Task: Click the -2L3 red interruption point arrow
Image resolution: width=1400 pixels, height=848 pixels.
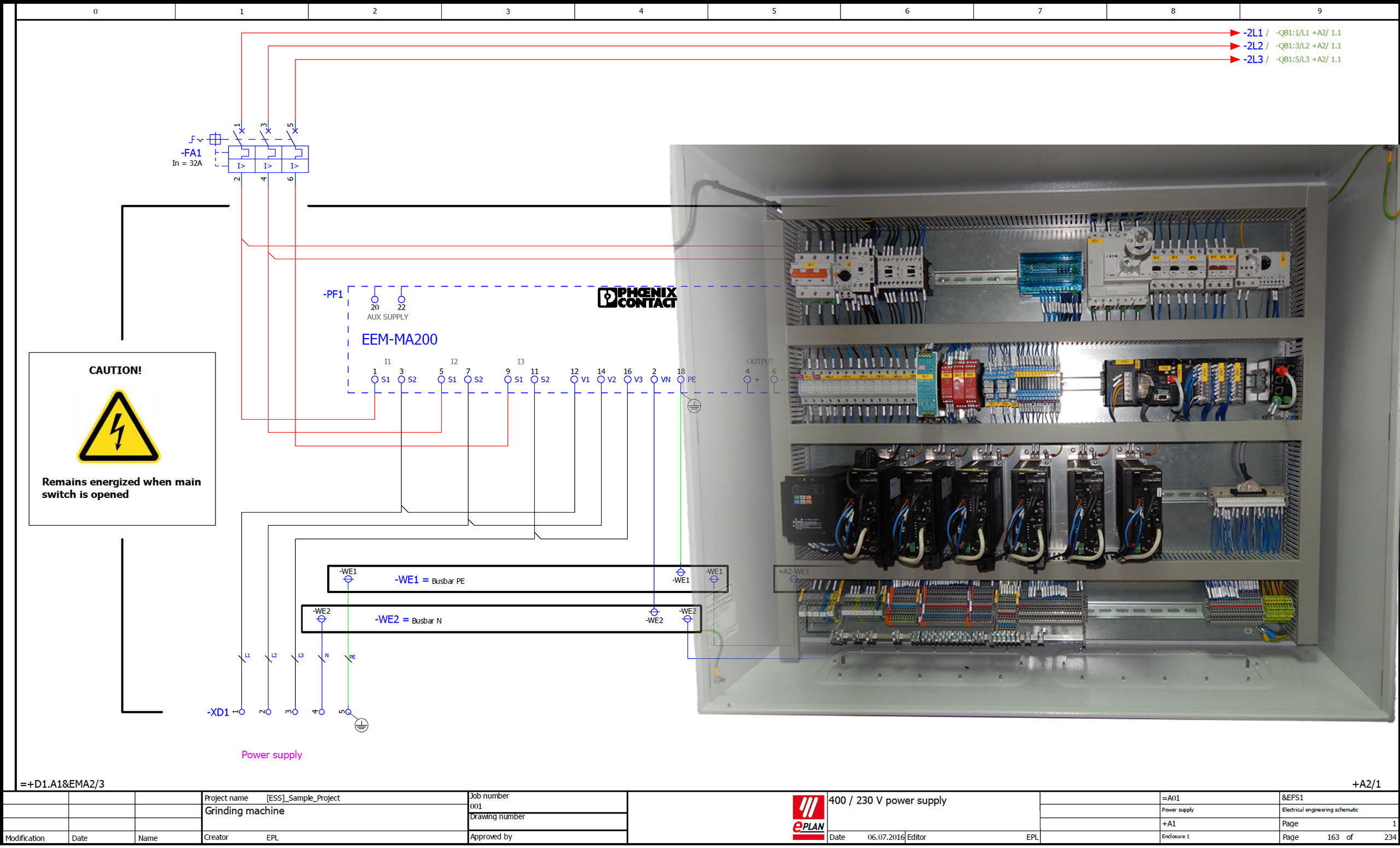Action: [1234, 60]
